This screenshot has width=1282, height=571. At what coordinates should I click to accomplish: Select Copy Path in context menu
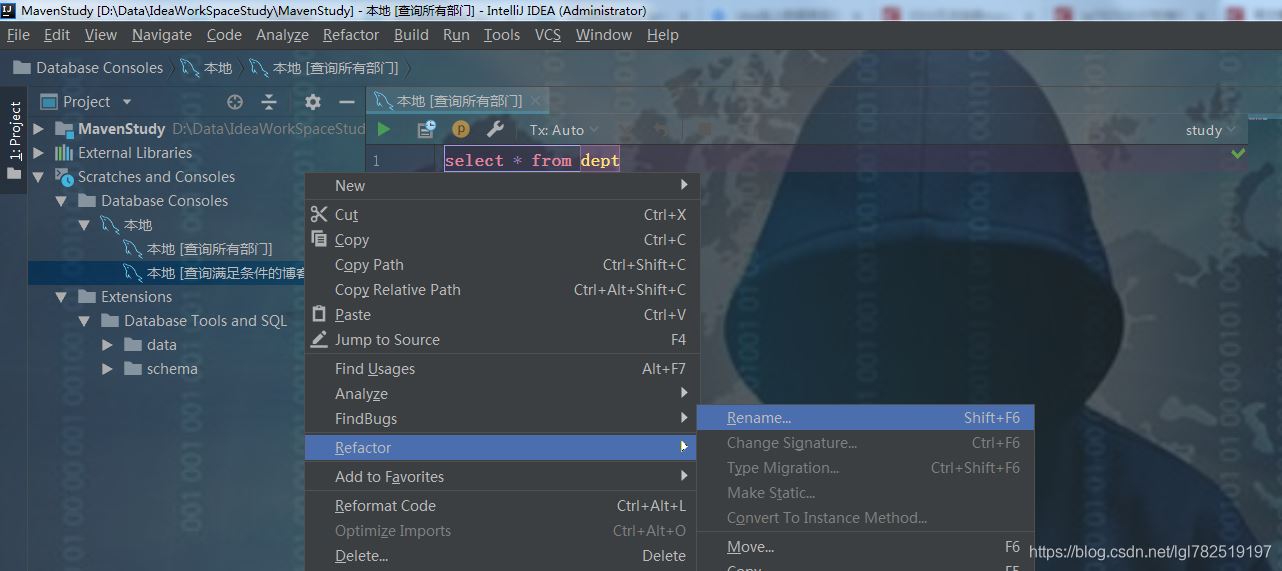click(500, 265)
